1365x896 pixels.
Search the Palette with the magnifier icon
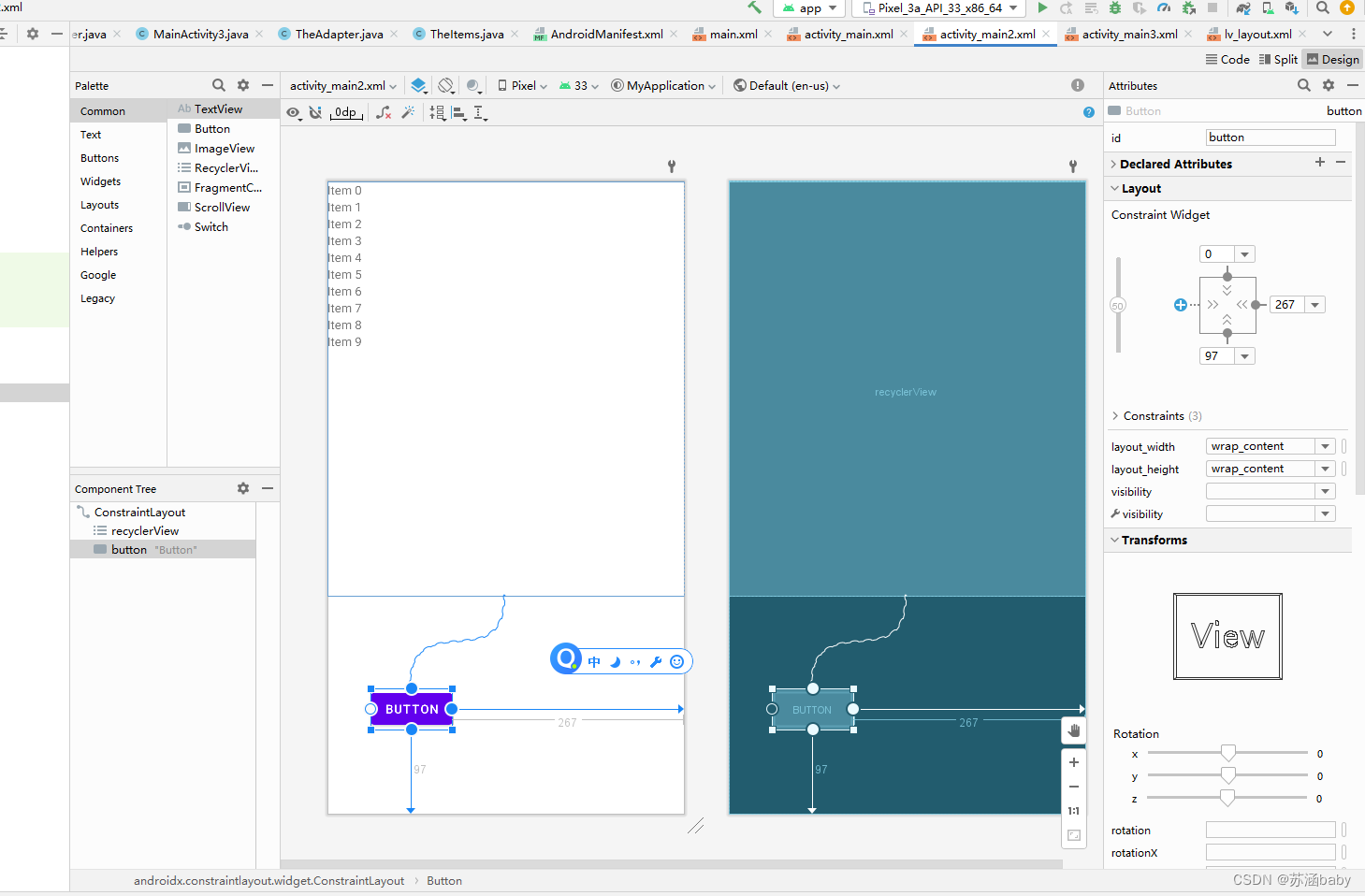pyautogui.click(x=218, y=85)
